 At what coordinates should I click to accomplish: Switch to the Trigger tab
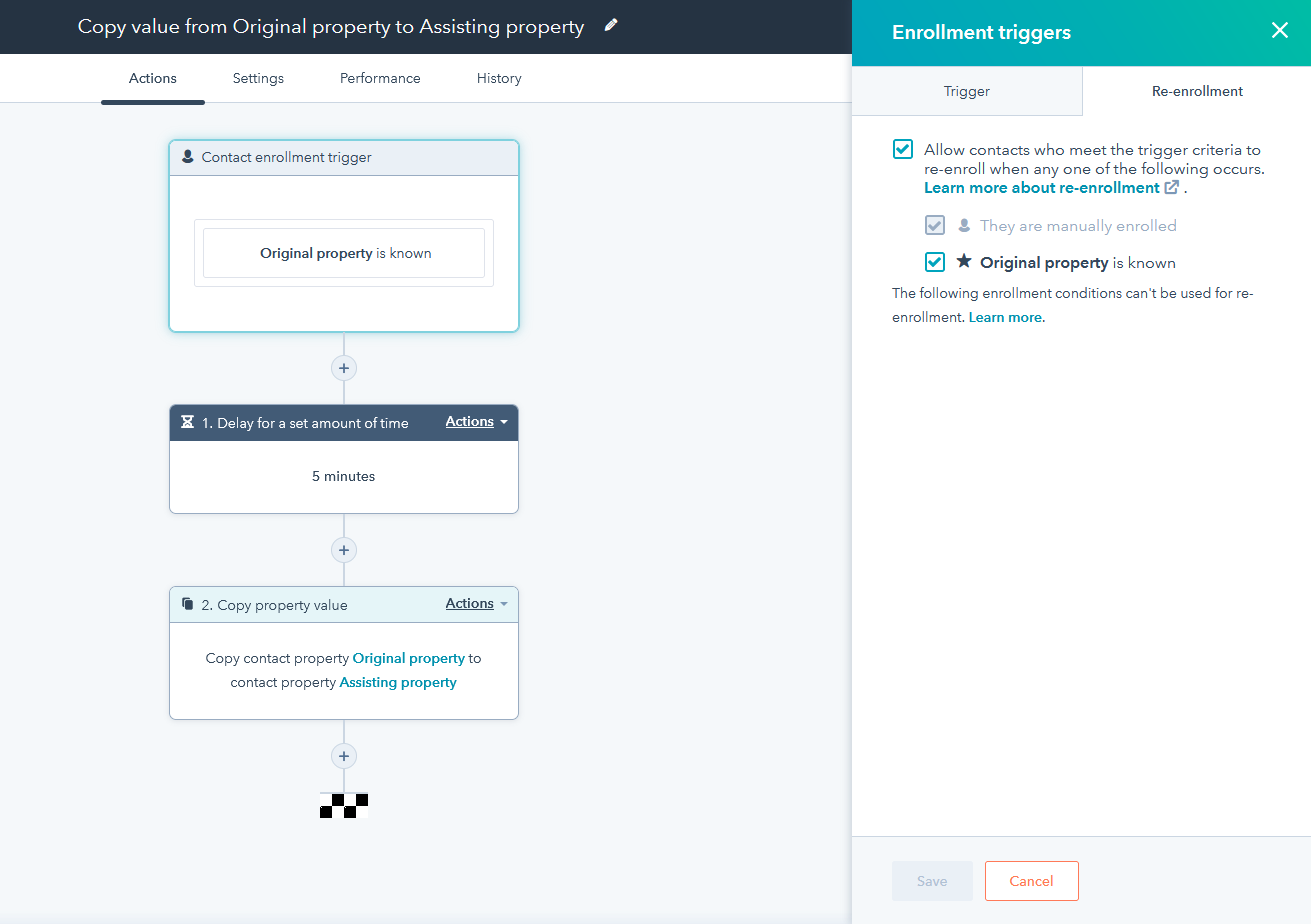966,90
